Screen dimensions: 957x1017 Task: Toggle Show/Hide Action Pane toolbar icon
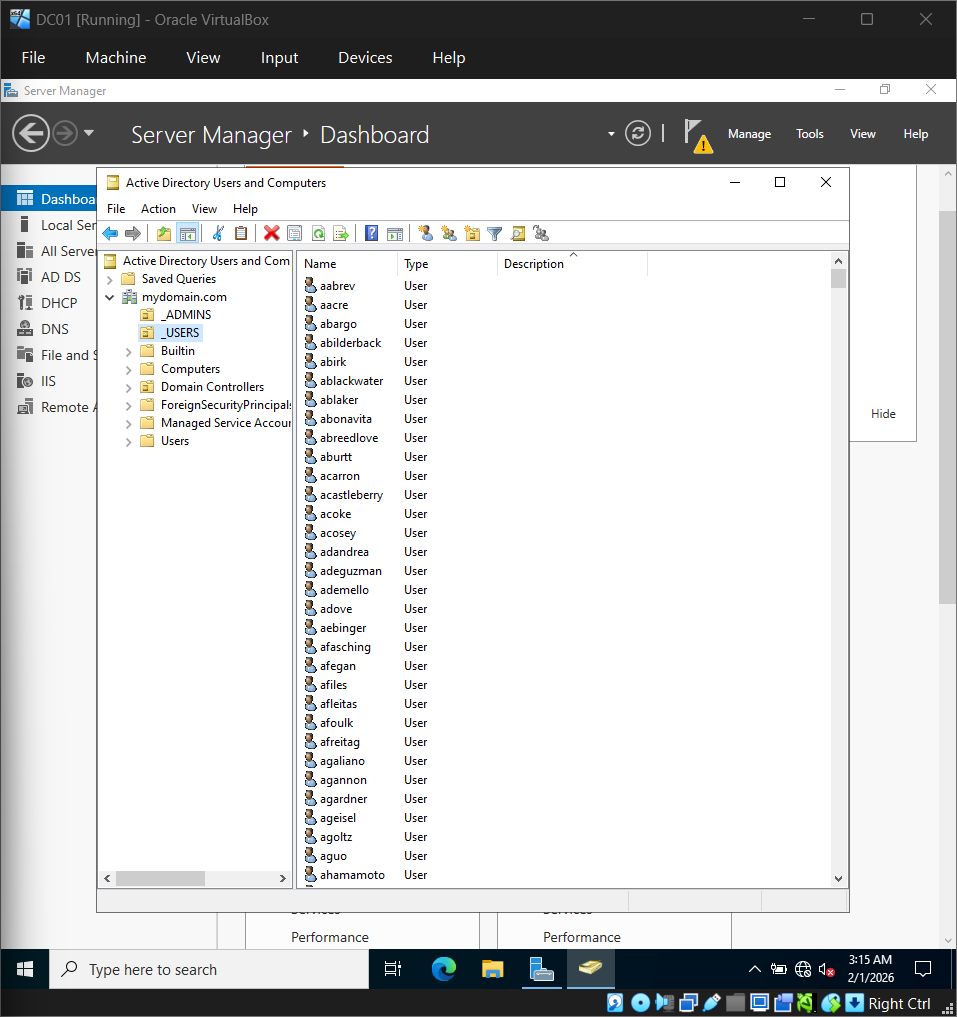(394, 233)
